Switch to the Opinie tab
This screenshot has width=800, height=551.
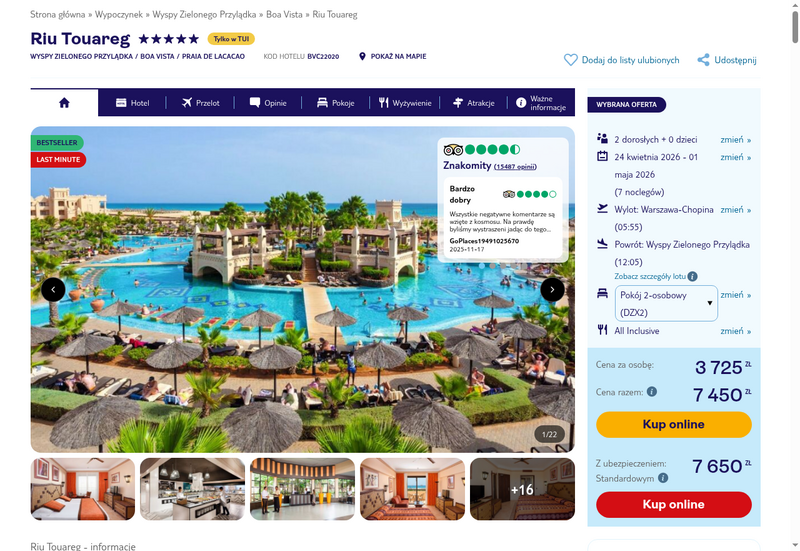coord(268,103)
